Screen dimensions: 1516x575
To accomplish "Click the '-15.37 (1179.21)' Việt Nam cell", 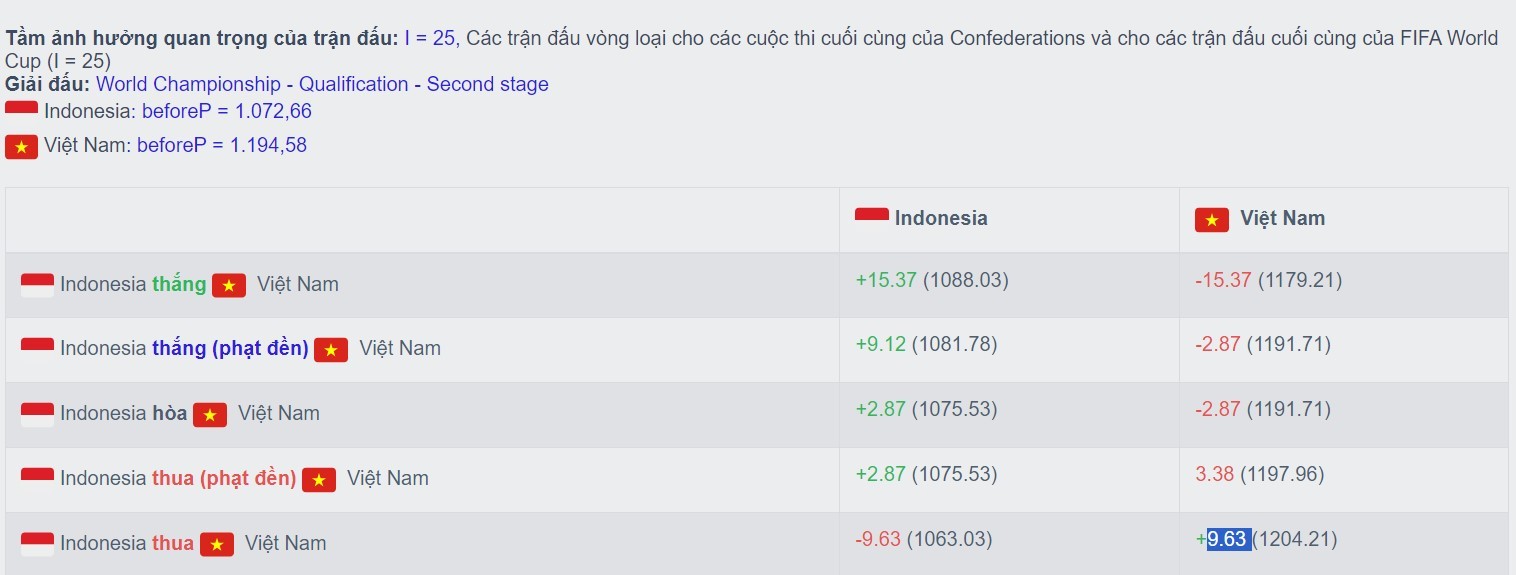I will [1267, 280].
